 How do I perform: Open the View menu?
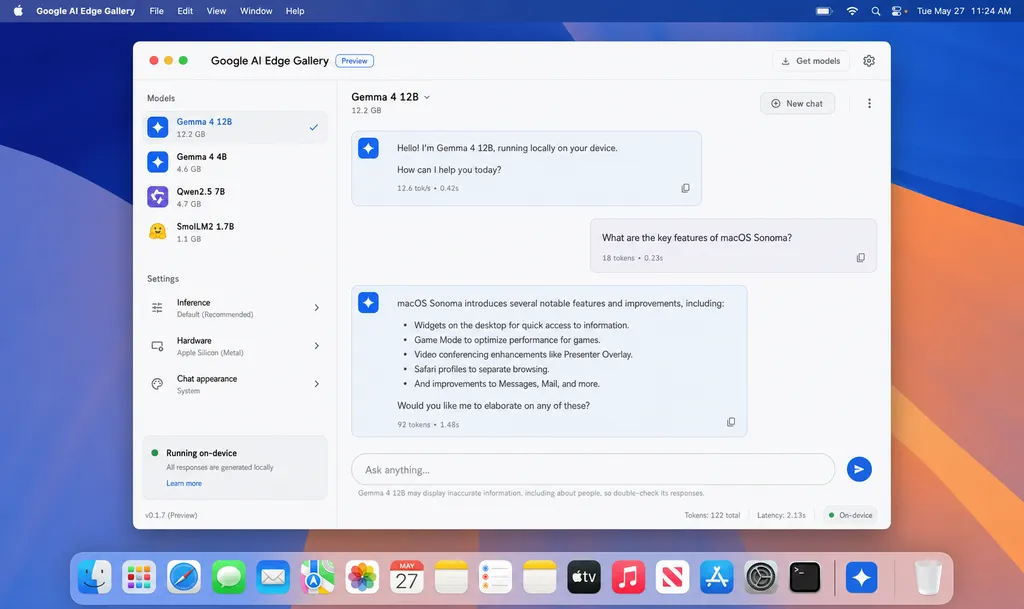[216, 11]
